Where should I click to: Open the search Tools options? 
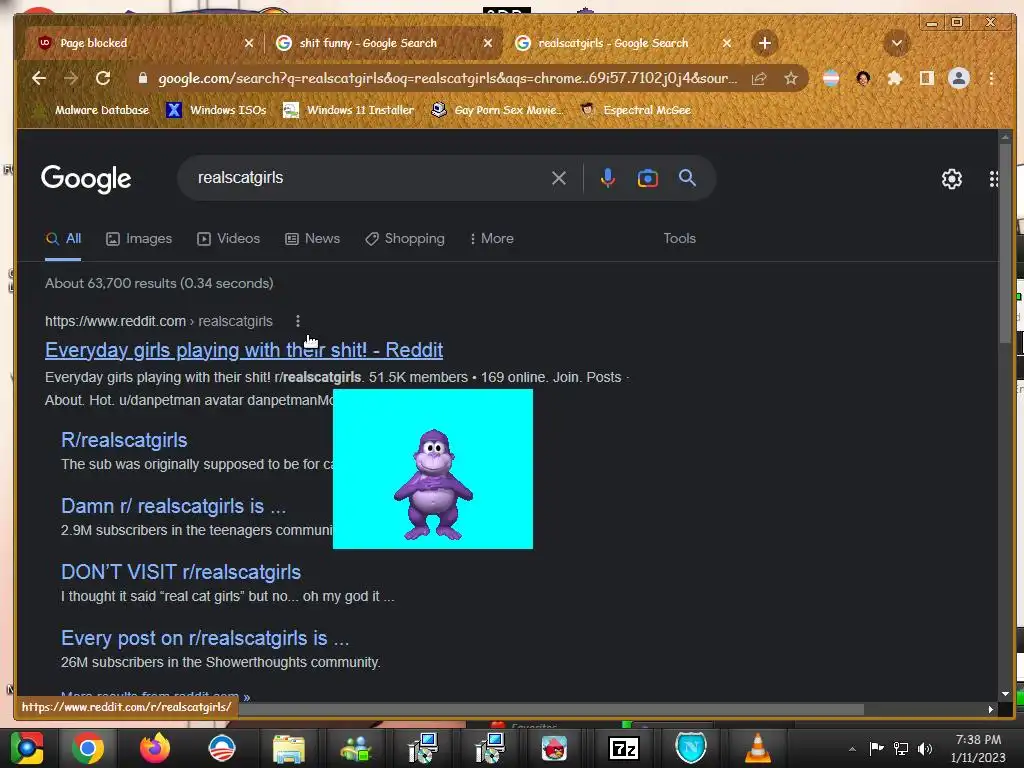pyautogui.click(x=679, y=238)
